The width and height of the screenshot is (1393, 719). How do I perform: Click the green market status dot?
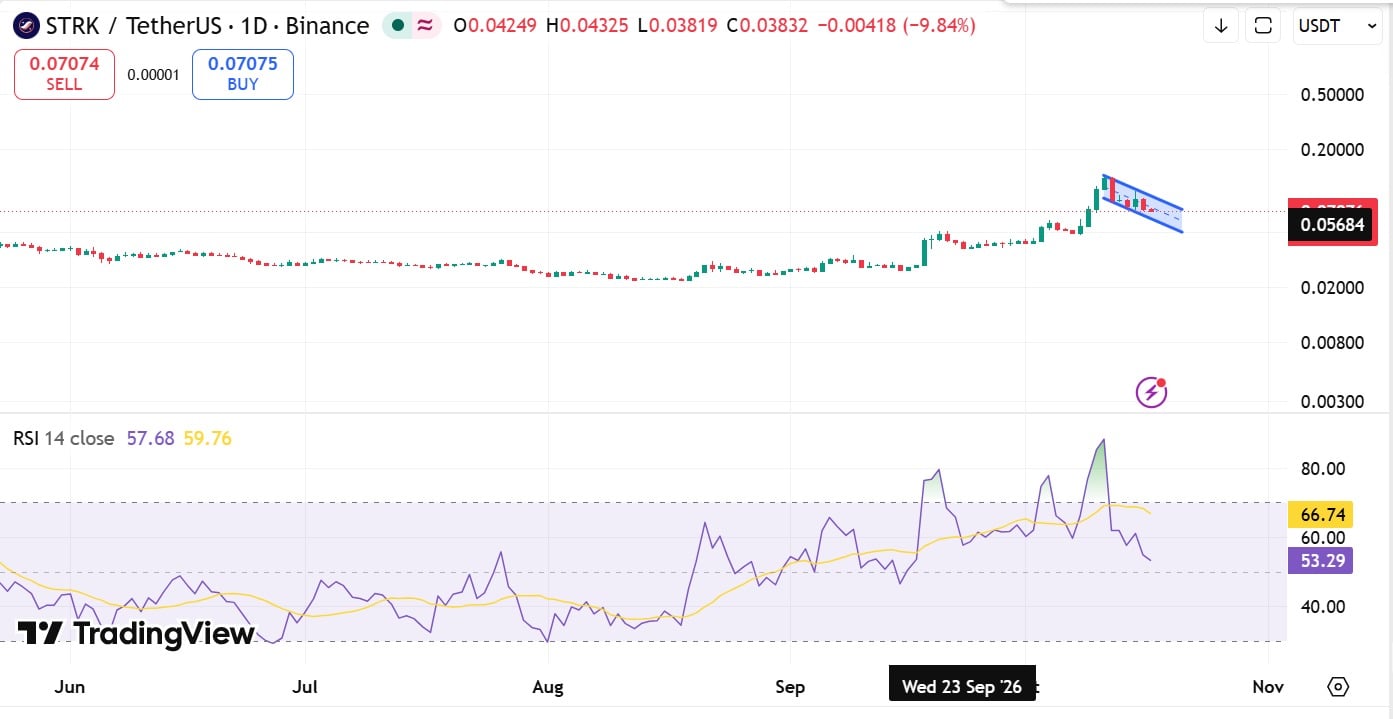[x=399, y=26]
